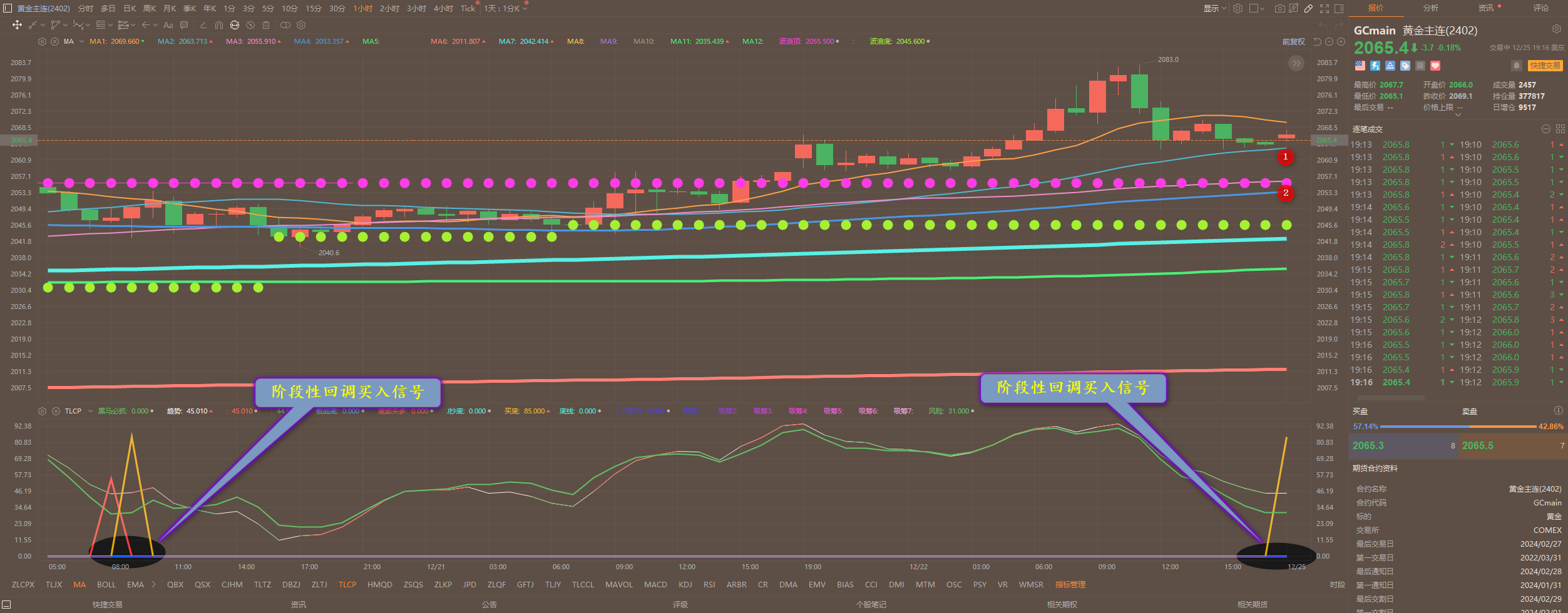Enable the magnet snap tool
This screenshot has width=1568, height=613.
point(219,25)
